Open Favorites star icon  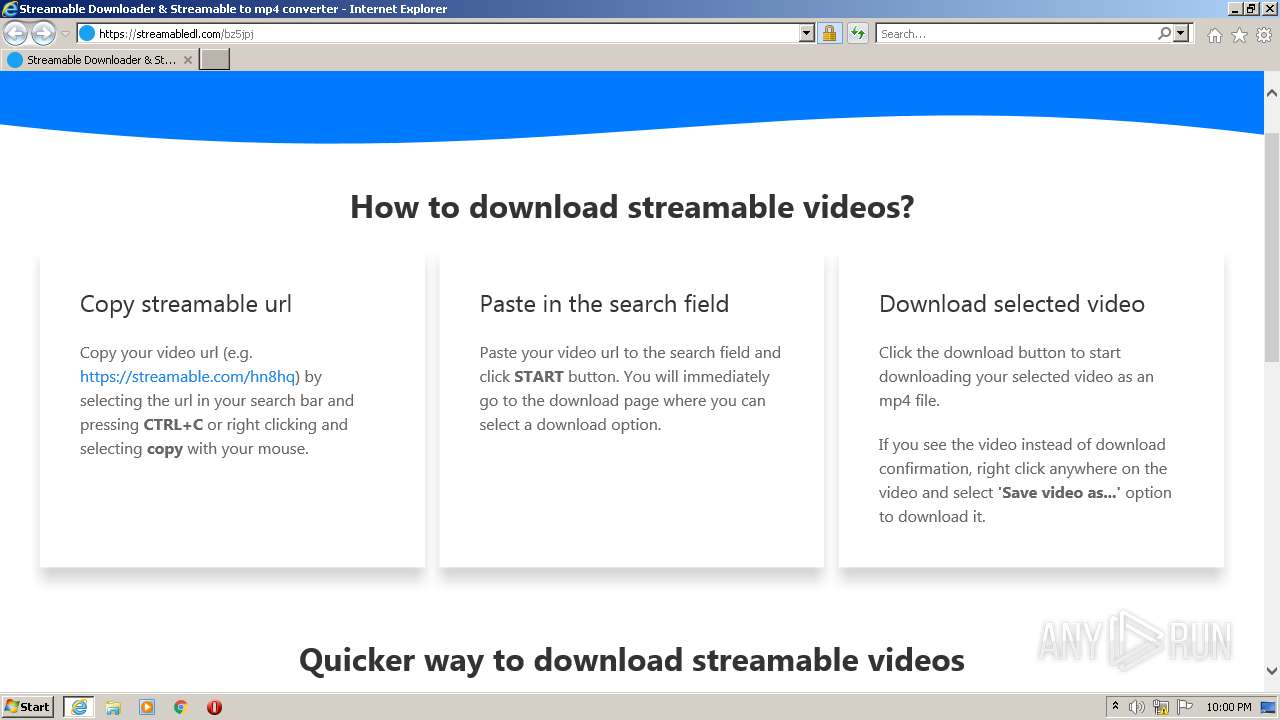click(1239, 35)
